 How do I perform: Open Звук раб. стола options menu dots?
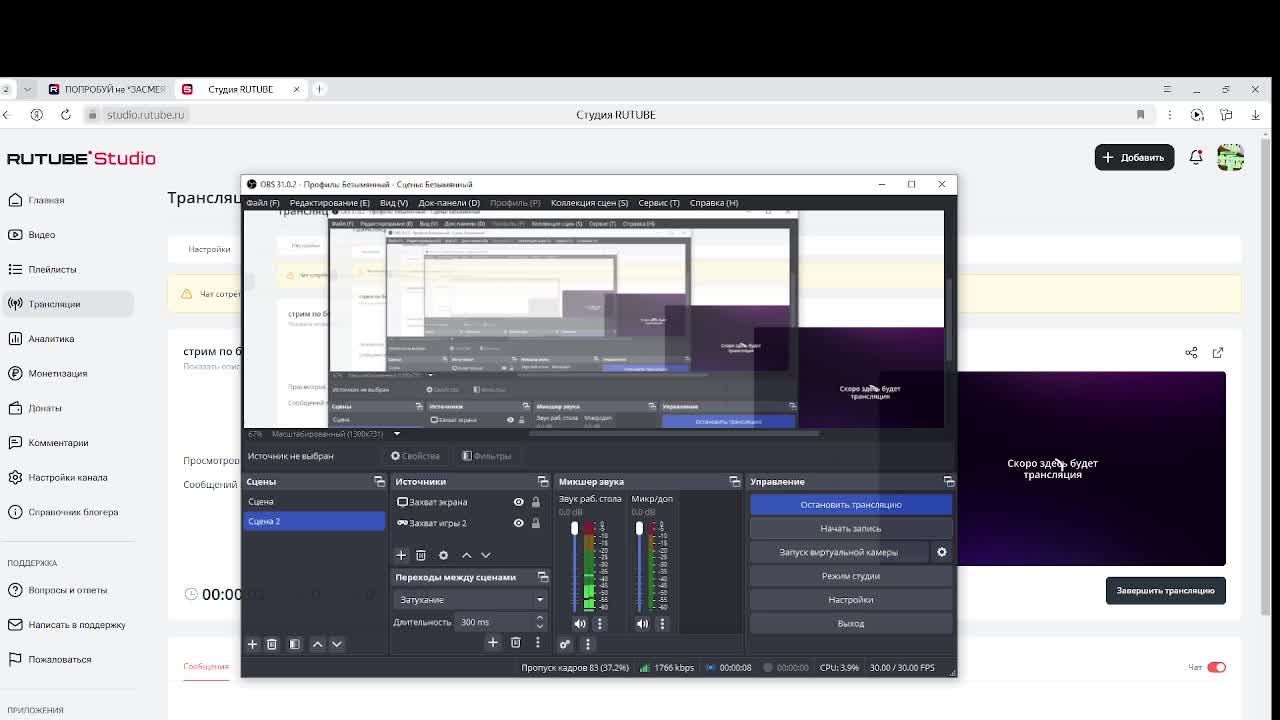600,624
